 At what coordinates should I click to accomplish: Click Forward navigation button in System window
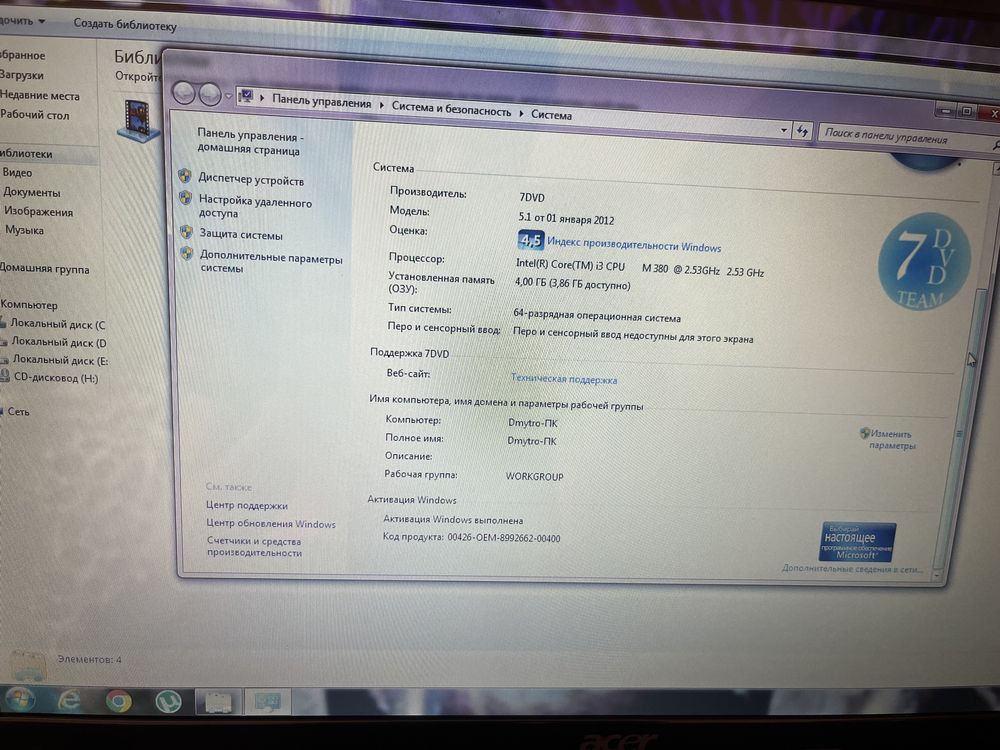(x=210, y=95)
